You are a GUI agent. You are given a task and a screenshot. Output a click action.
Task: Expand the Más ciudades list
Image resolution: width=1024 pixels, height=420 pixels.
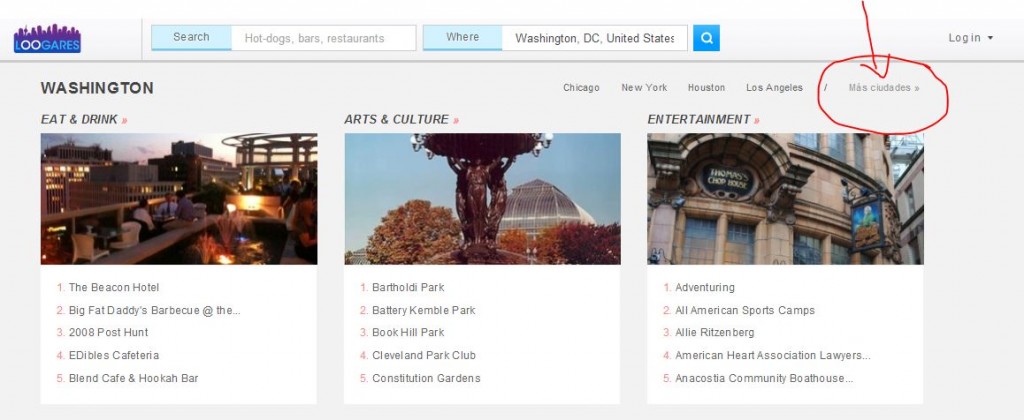(x=883, y=88)
